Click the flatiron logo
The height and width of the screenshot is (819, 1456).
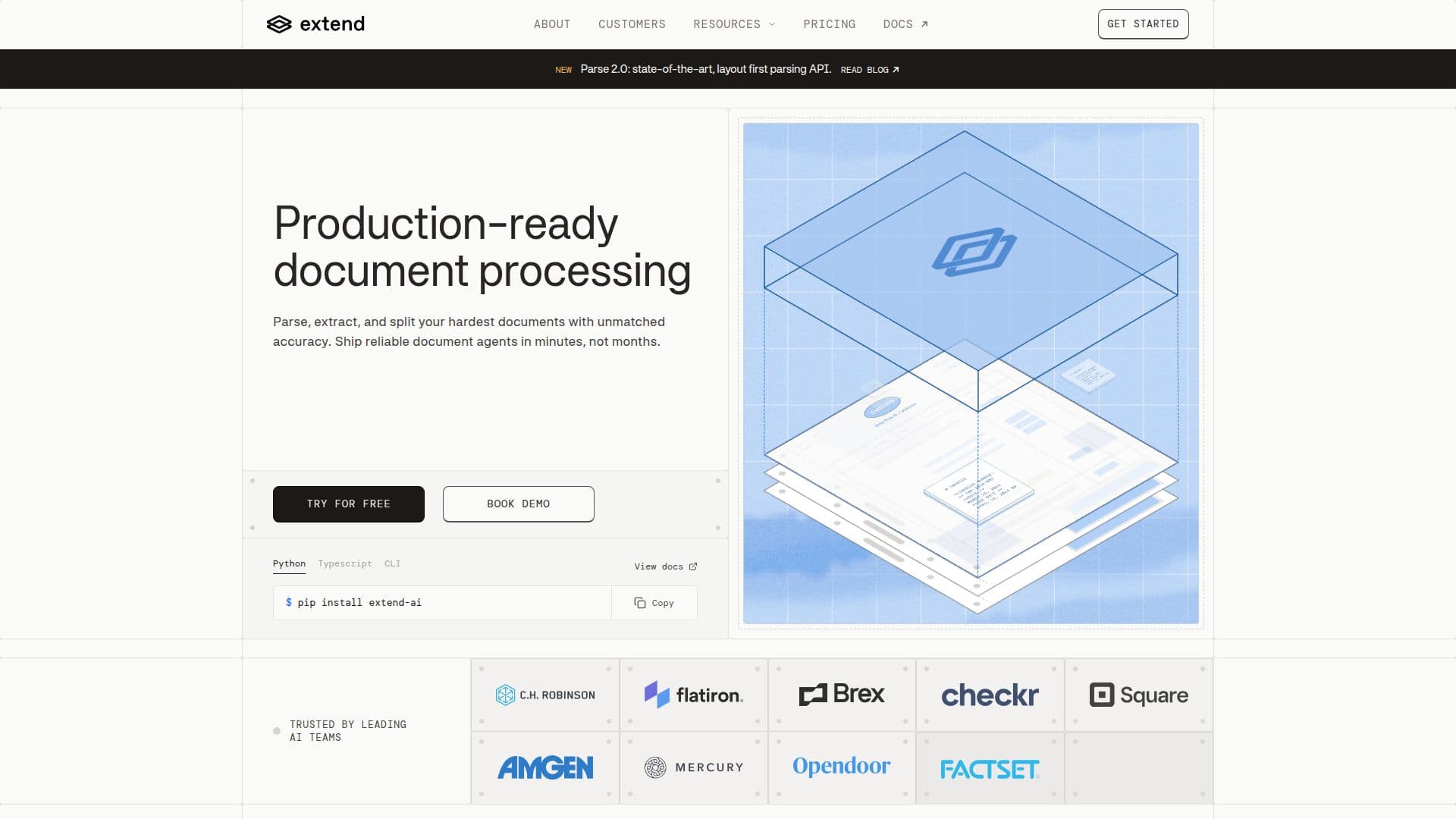coord(693,695)
